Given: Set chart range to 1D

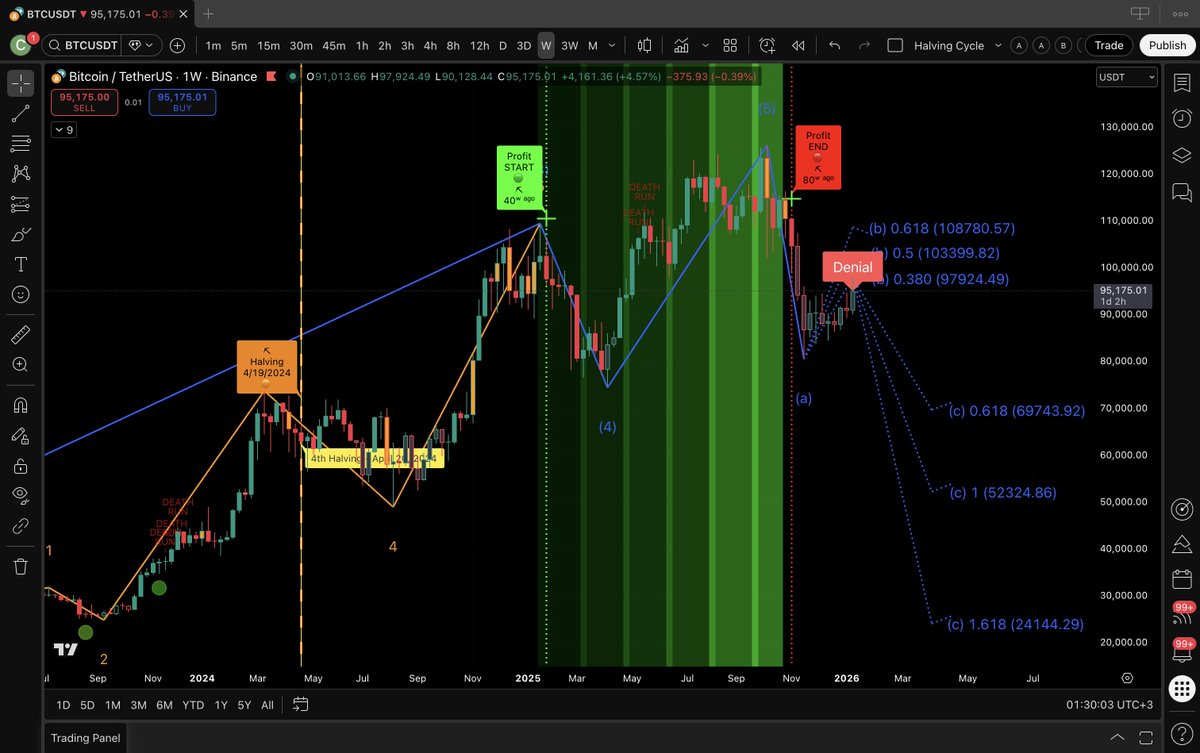Looking at the screenshot, I should point(63,705).
